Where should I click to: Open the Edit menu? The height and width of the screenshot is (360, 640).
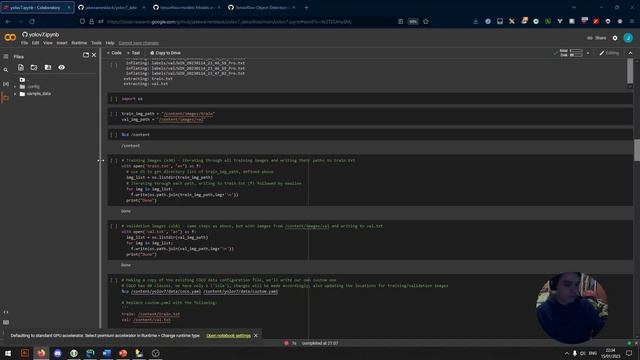pyautogui.click(x=36, y=43)
